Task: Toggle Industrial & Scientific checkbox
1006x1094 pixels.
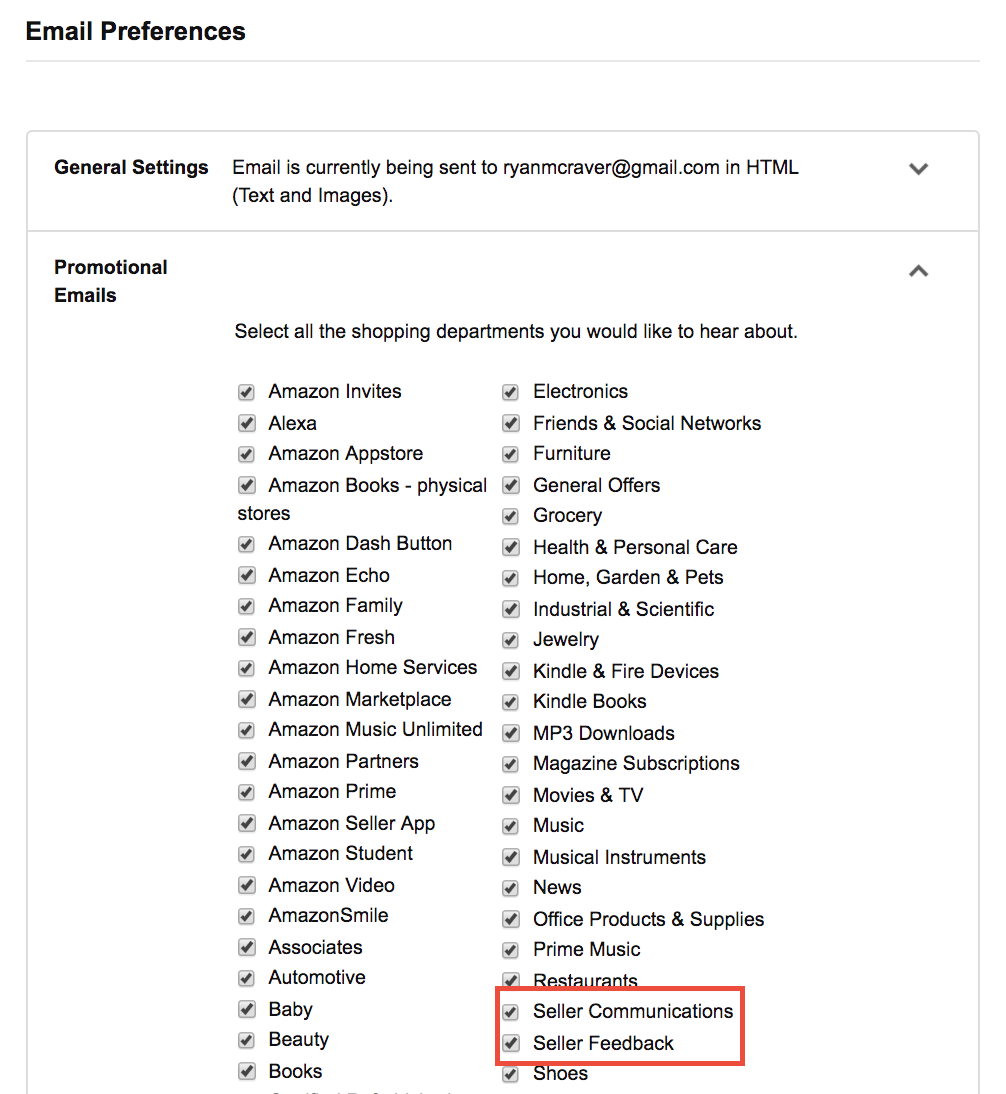Action: (x=511, y=609)
